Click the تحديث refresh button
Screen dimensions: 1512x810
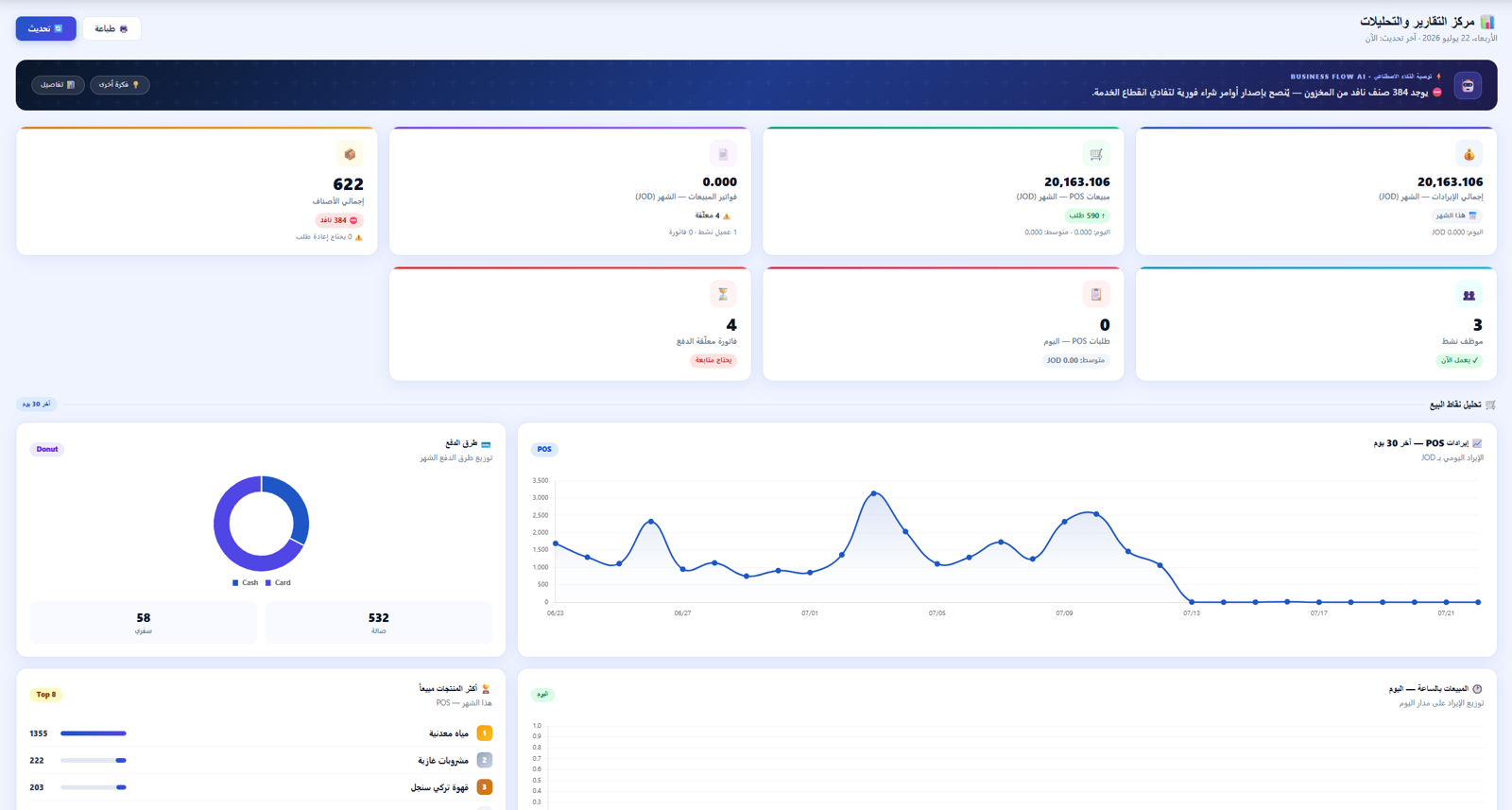[x=45, y=28]
